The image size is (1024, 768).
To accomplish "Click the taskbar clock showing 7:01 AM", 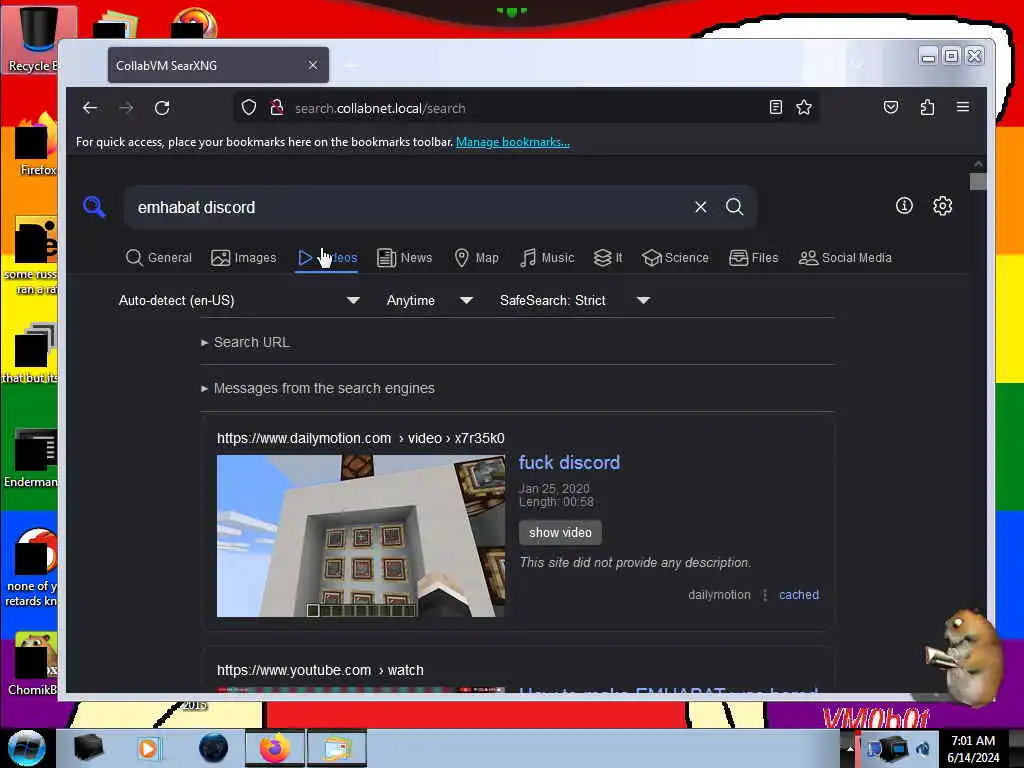I will (973, 749).
